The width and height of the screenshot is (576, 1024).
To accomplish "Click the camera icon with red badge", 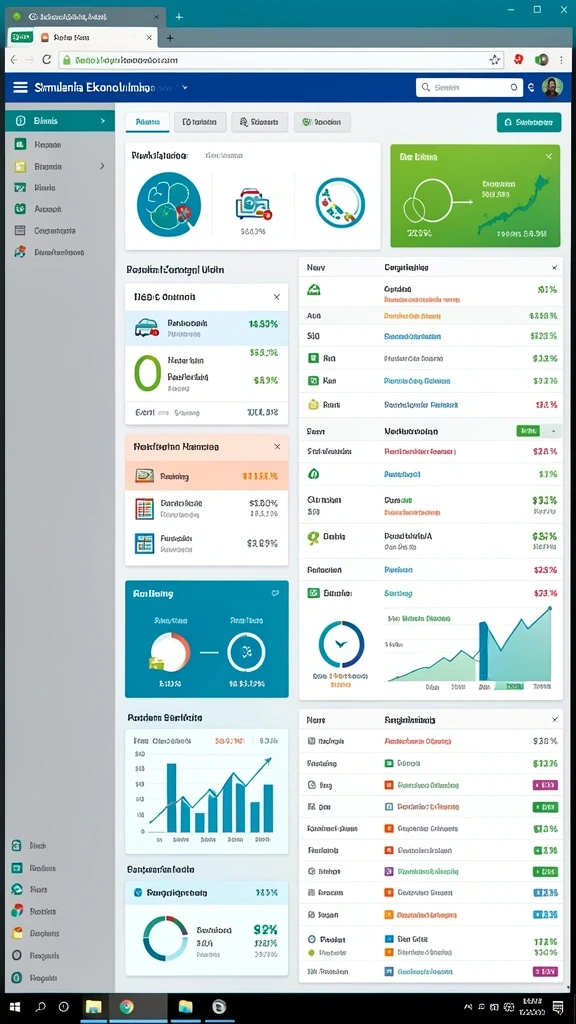I will [x=253, y=204].
